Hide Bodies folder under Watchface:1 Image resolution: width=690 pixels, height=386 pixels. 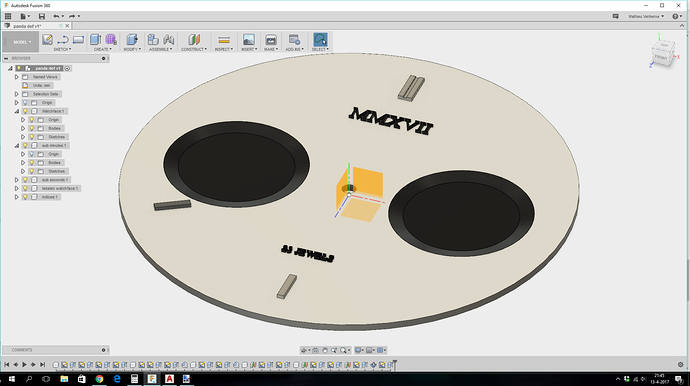pos(32,128)
